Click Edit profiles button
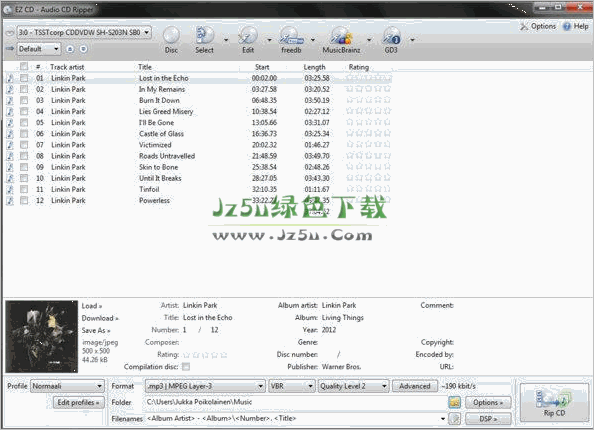 click(78, 402)
